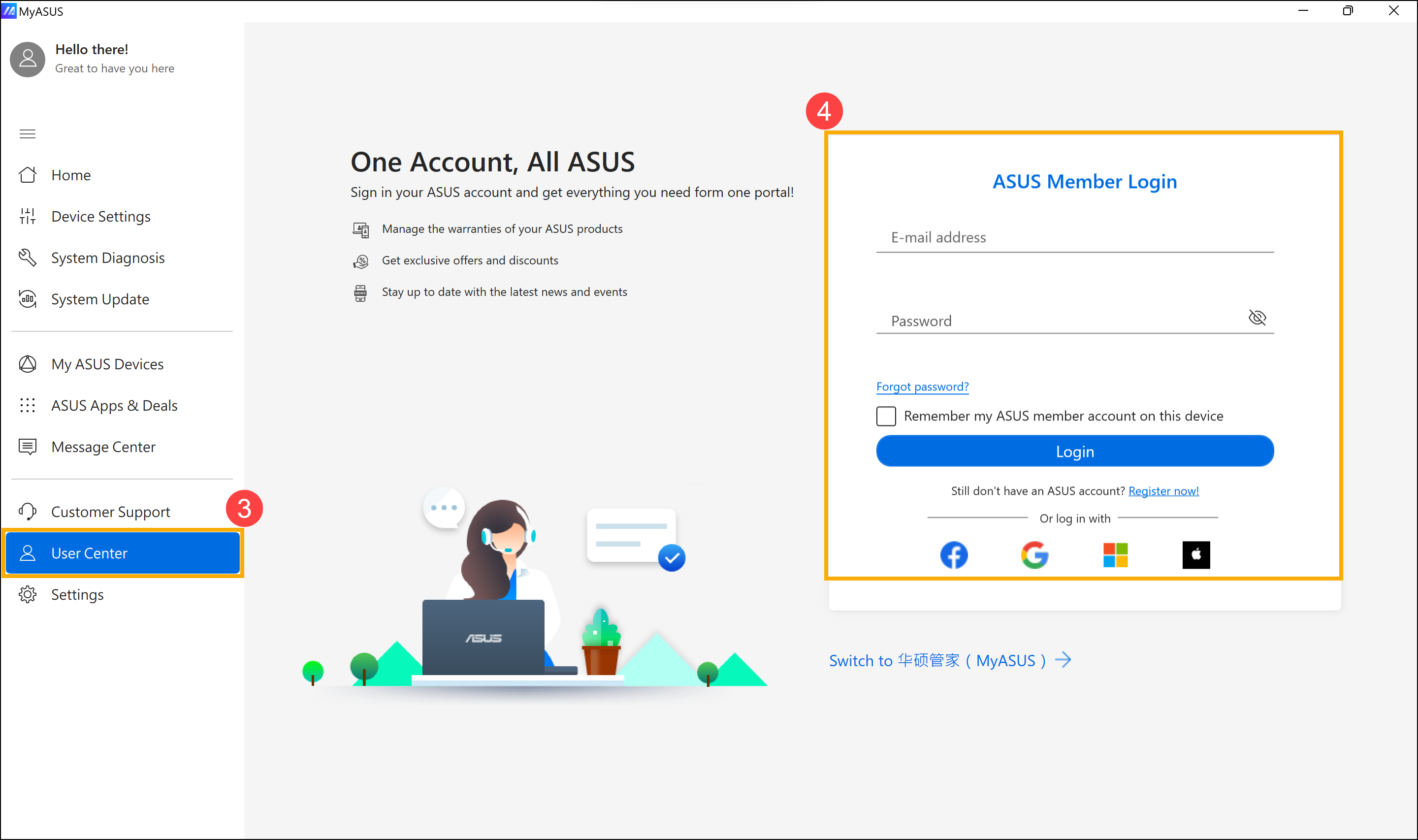The width and height of the screenshot is (1418, 840).
Task: Click the news and events icon
Action: 360,292
